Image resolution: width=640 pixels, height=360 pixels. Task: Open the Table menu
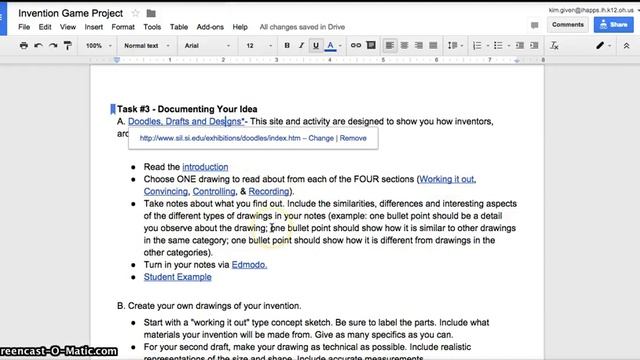coord(179,27)
